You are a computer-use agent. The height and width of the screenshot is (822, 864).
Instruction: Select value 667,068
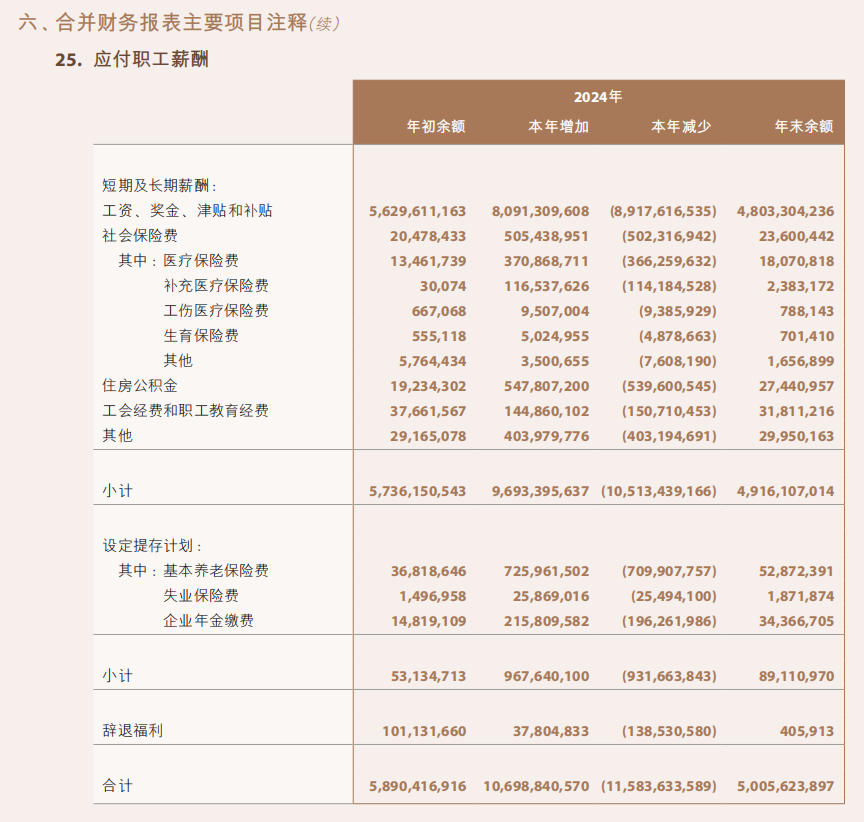pos(439,311)
